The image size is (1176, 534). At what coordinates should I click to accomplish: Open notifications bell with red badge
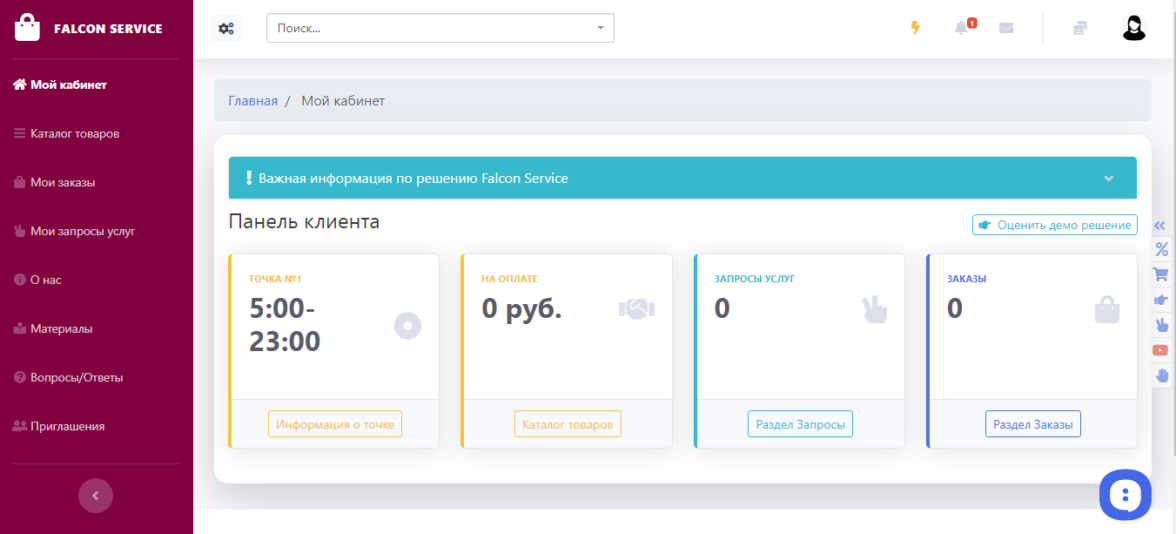click(962, 28)
